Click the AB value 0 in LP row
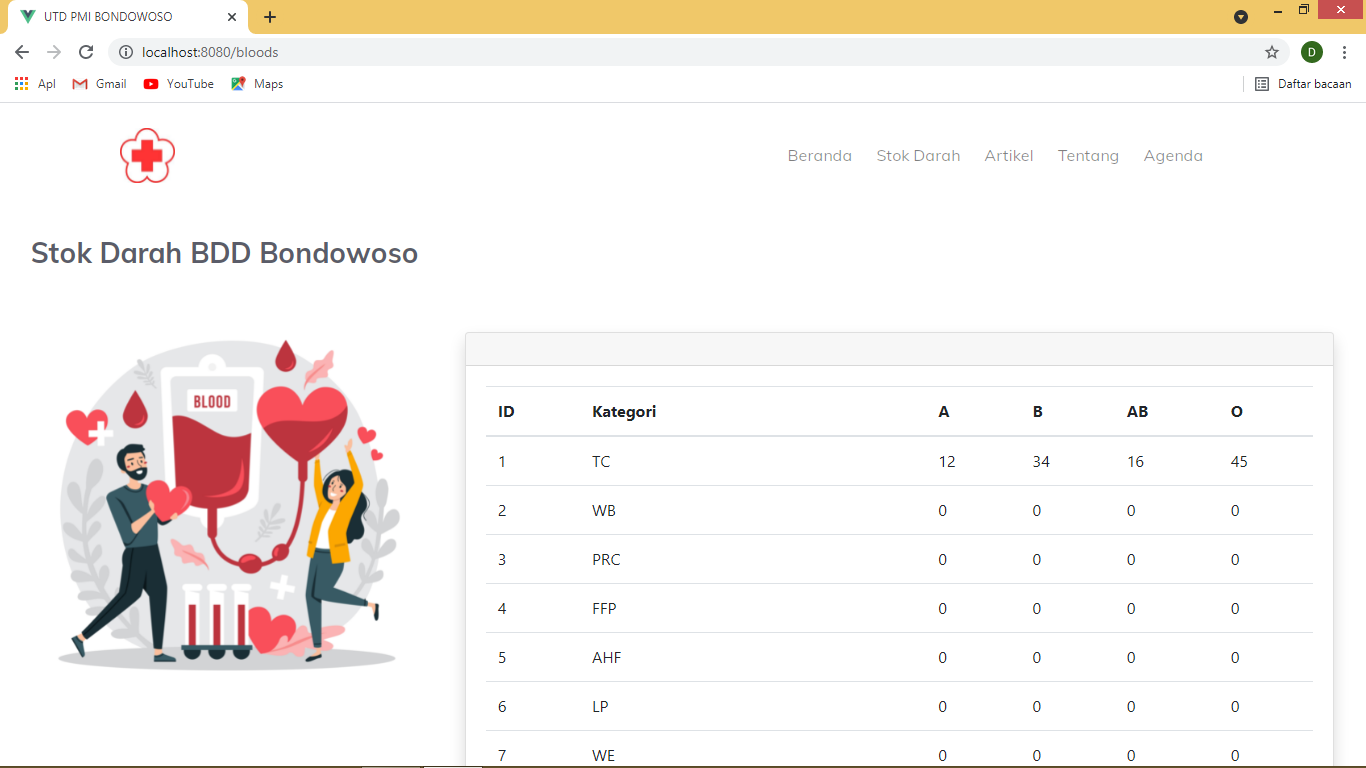 (1131, 707)
